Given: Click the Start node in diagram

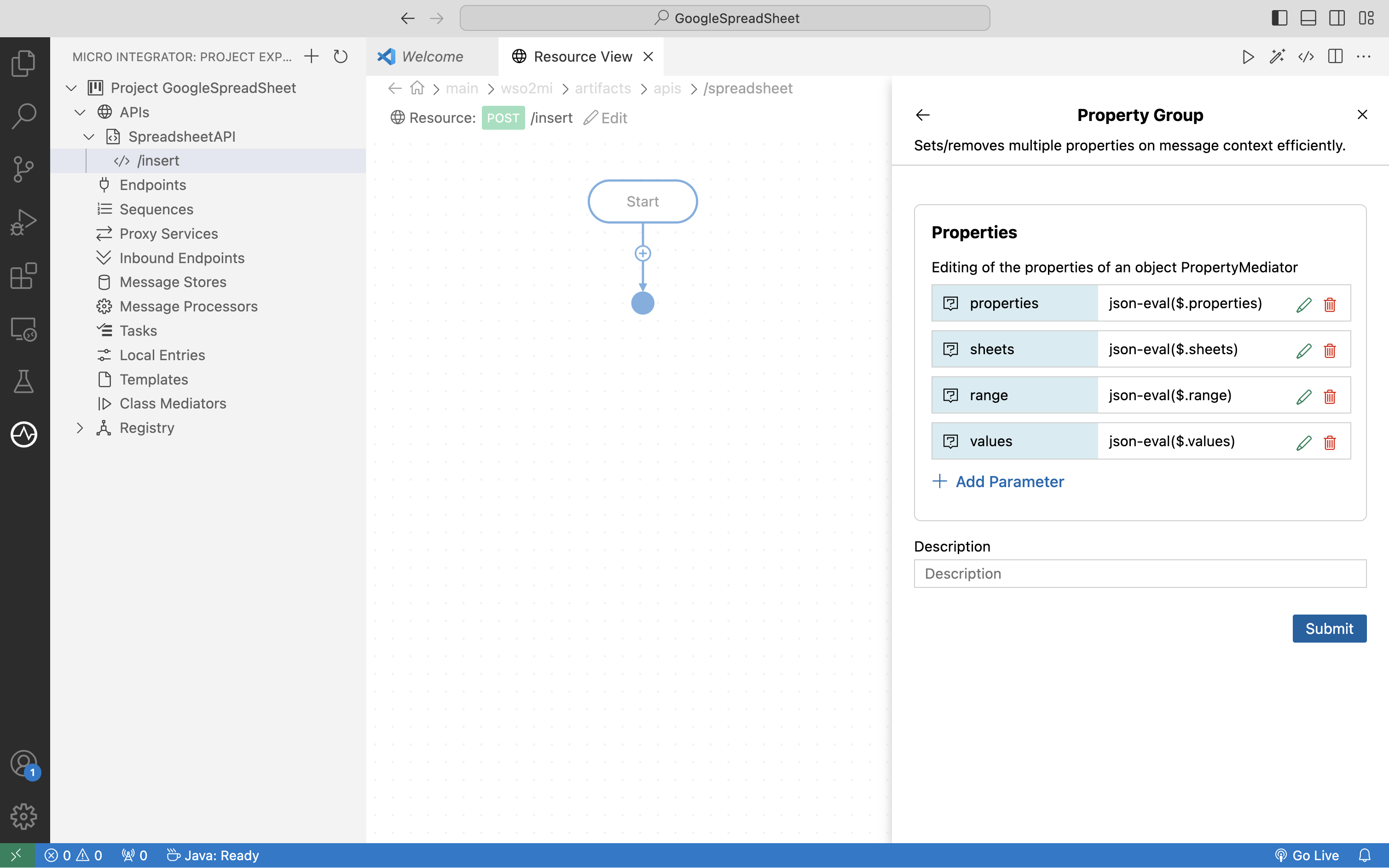Looking at the screenshot, I should pos(642,201).
